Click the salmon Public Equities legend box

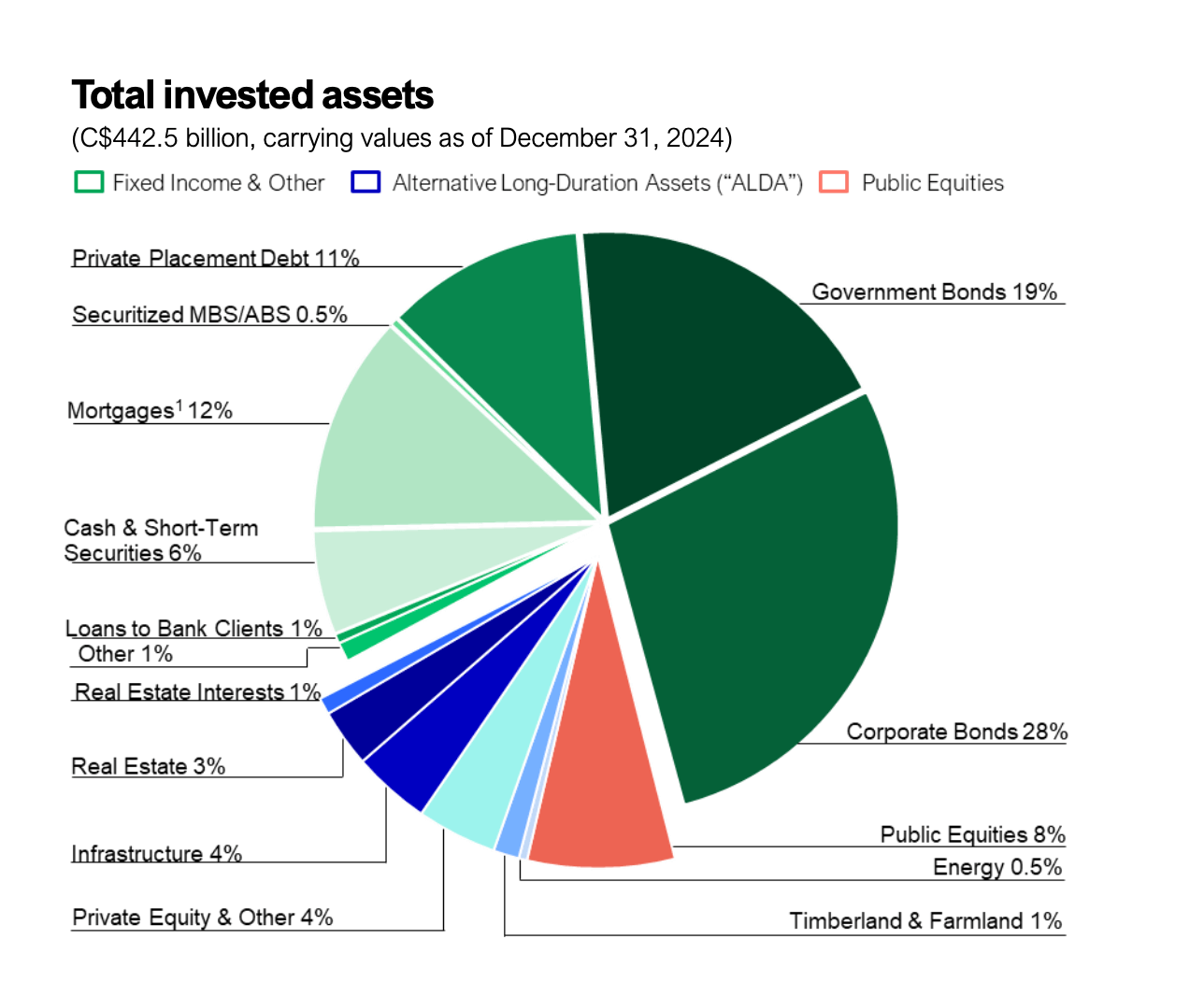click(x=834, y=182)
